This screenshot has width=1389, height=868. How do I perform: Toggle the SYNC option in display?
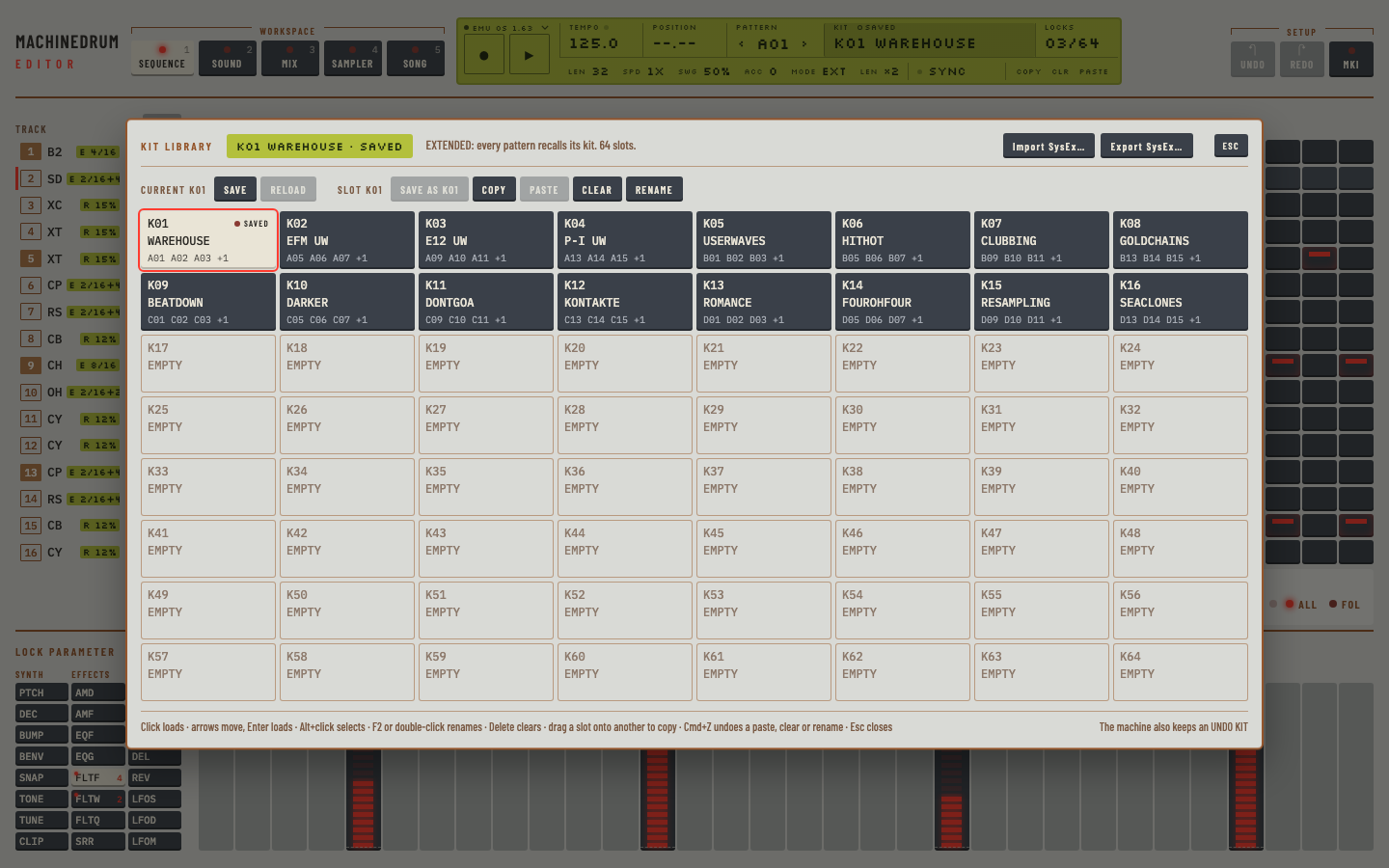tap(941, 71)
